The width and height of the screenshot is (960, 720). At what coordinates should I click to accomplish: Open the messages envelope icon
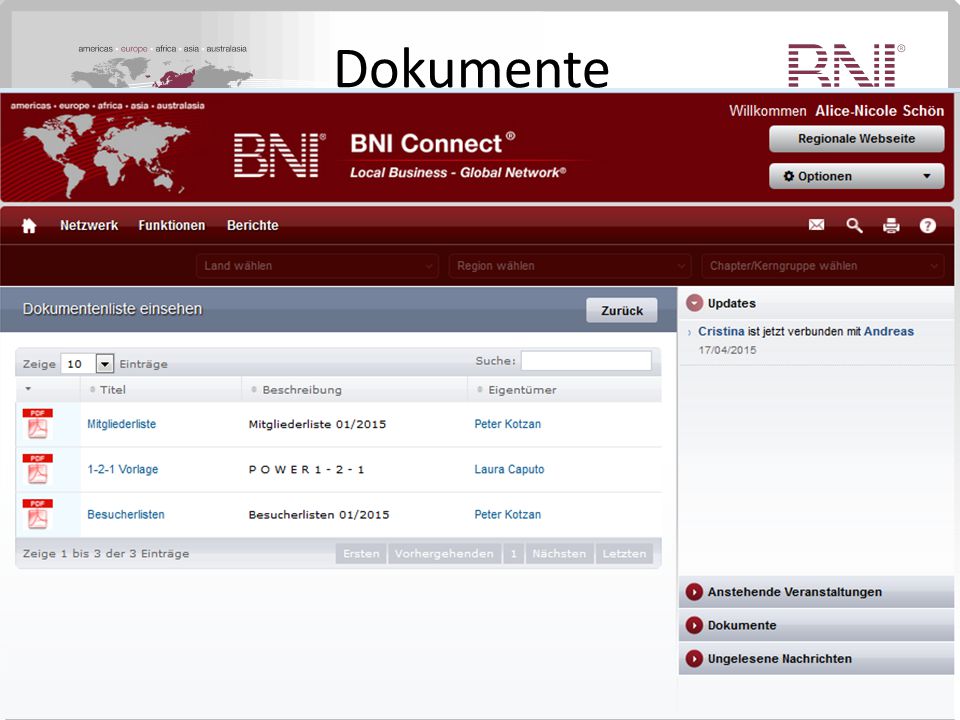pyautogui.click(x=816, y=225)
